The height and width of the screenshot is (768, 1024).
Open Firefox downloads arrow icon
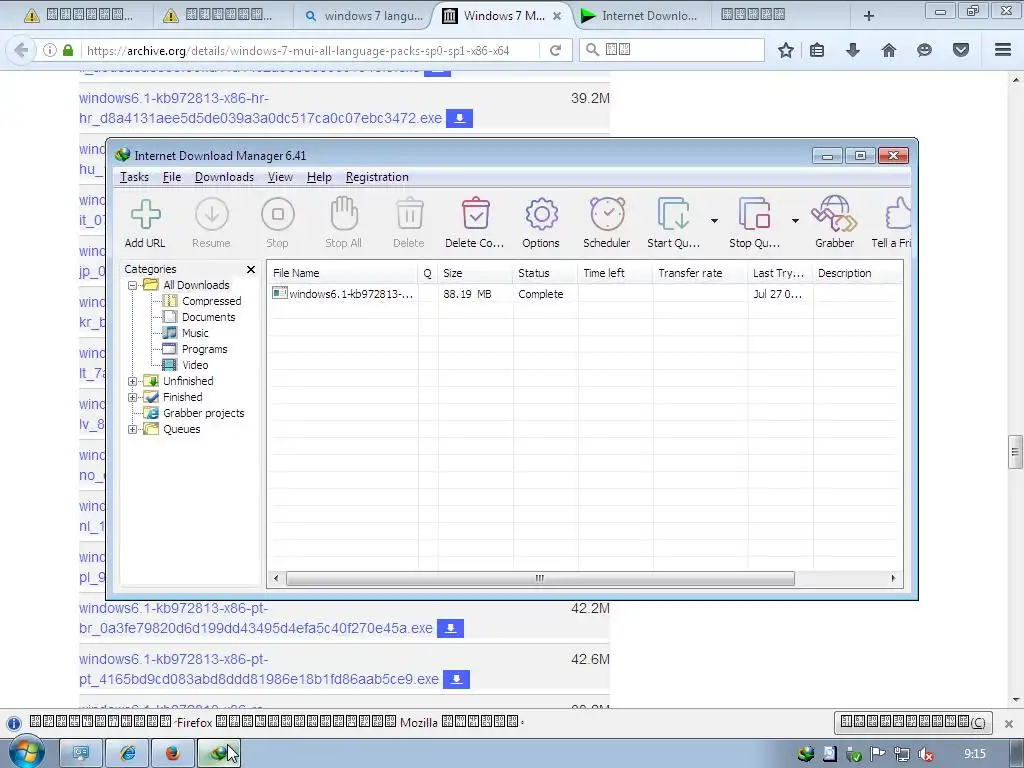[x=852, y=50]
